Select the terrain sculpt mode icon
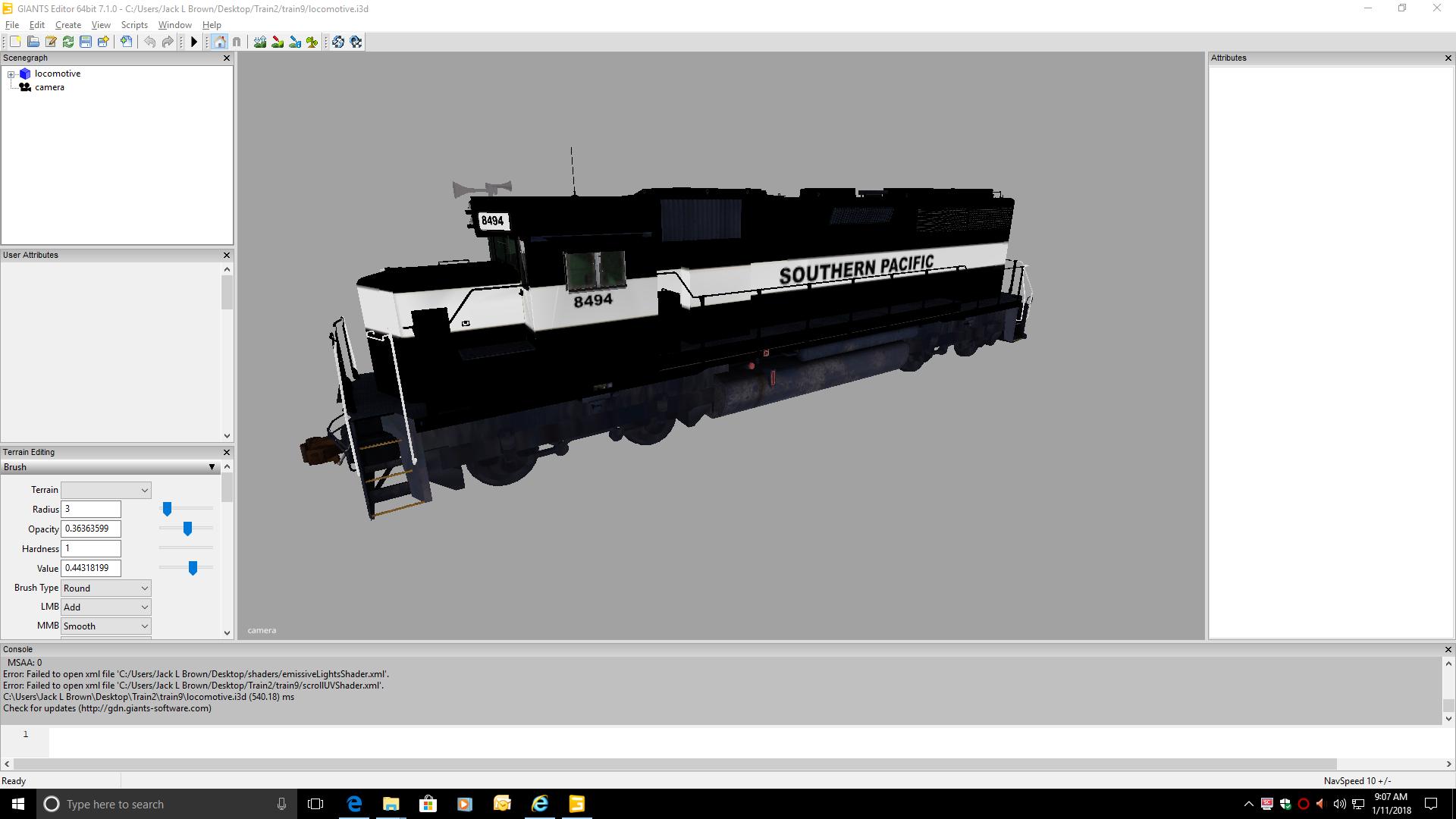The image size is (1456, 819). pyautogui.click(x=260, y=42)
